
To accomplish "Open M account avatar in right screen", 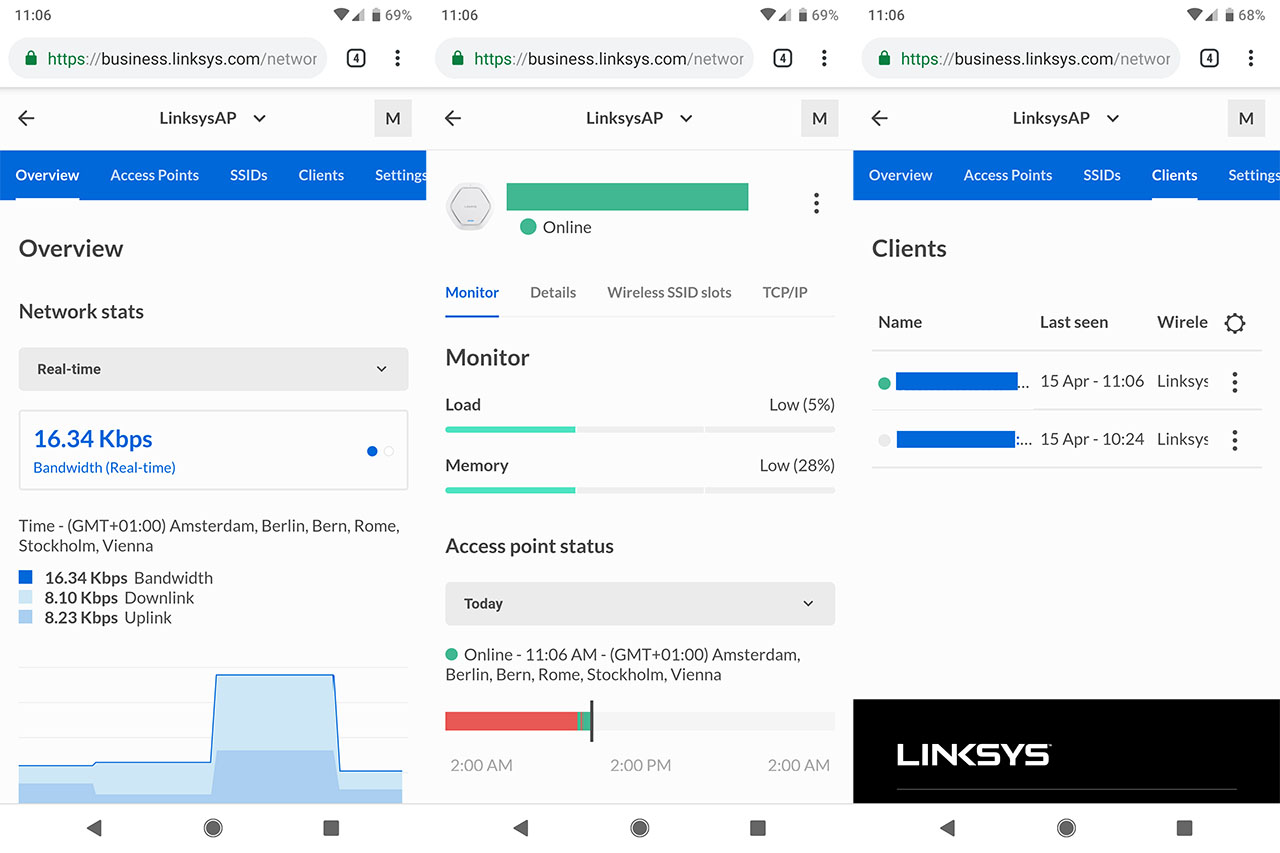I will click(1246, 118).
